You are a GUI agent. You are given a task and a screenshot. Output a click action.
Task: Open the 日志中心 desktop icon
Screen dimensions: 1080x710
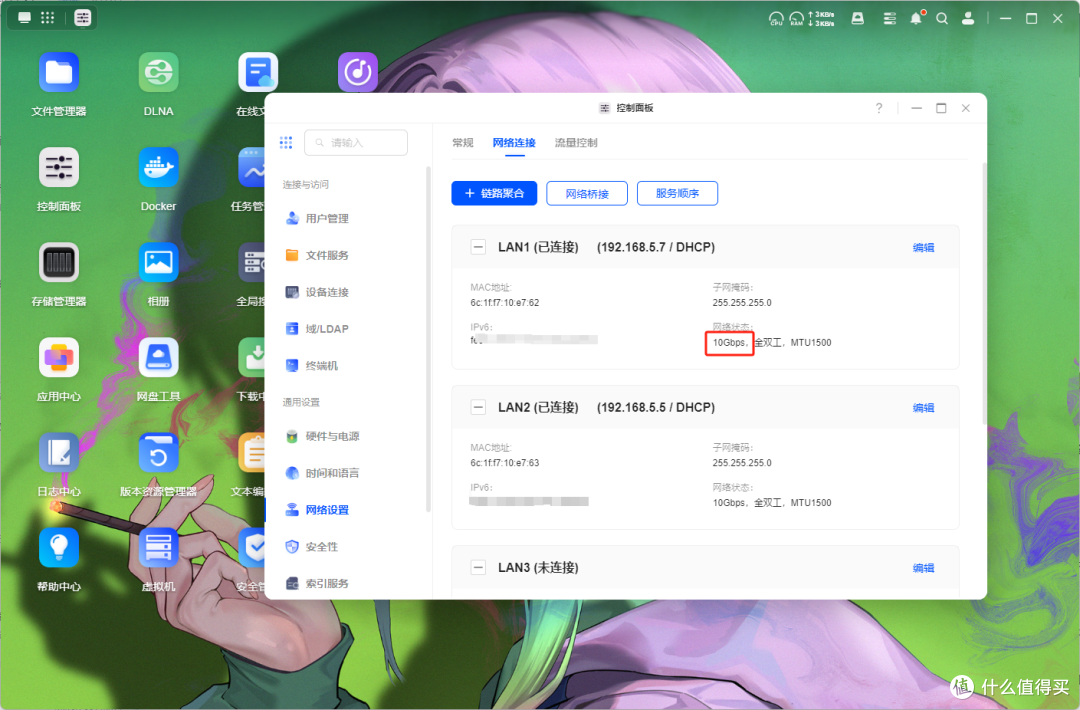click(x=59, y=452)
